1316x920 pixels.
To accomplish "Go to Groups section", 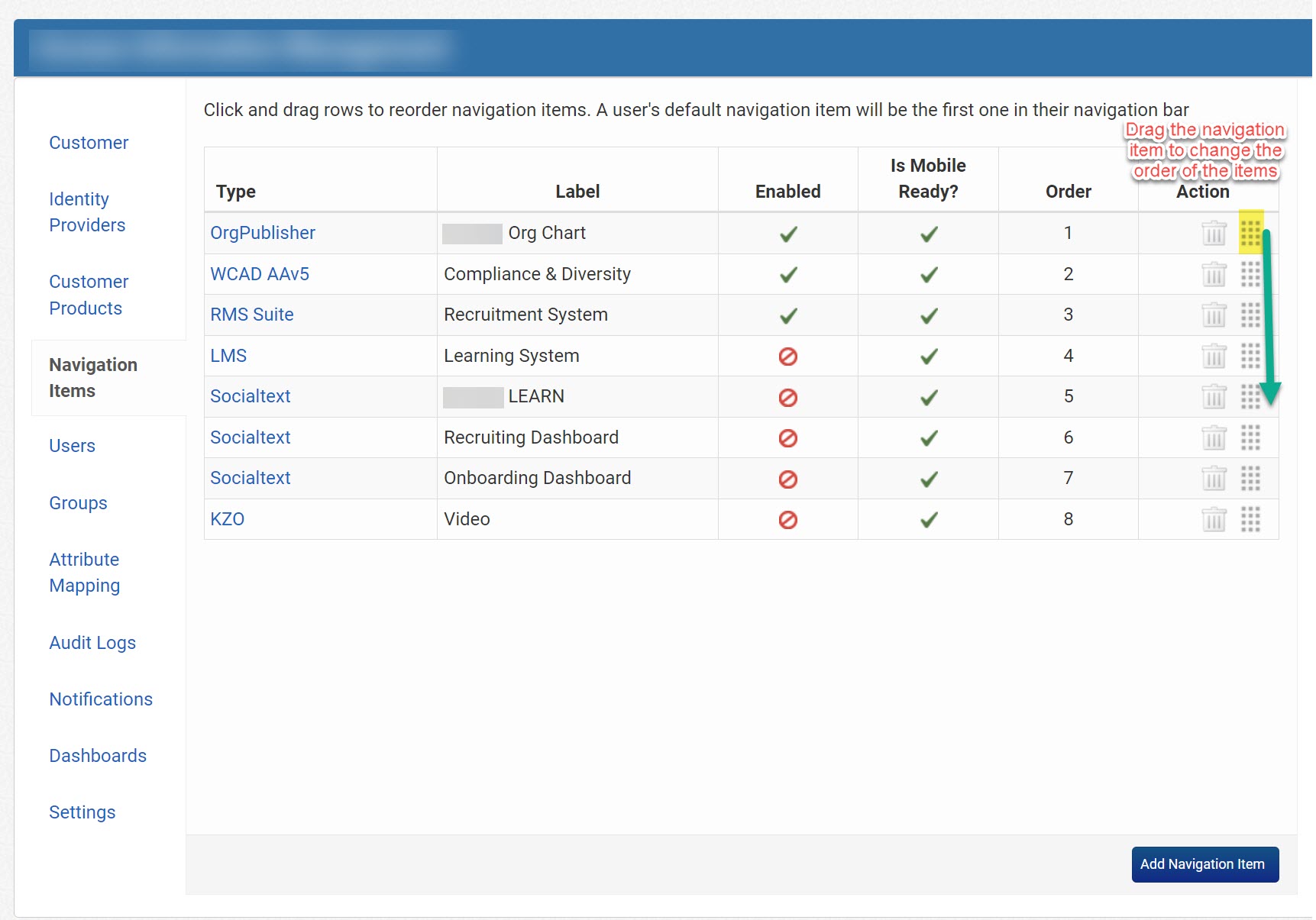I will [78, 503].
